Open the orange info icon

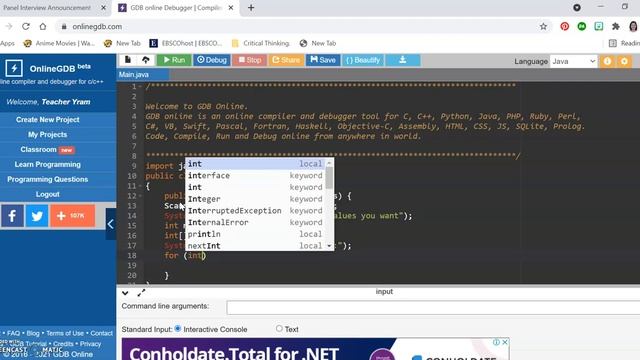click(607, 61)
